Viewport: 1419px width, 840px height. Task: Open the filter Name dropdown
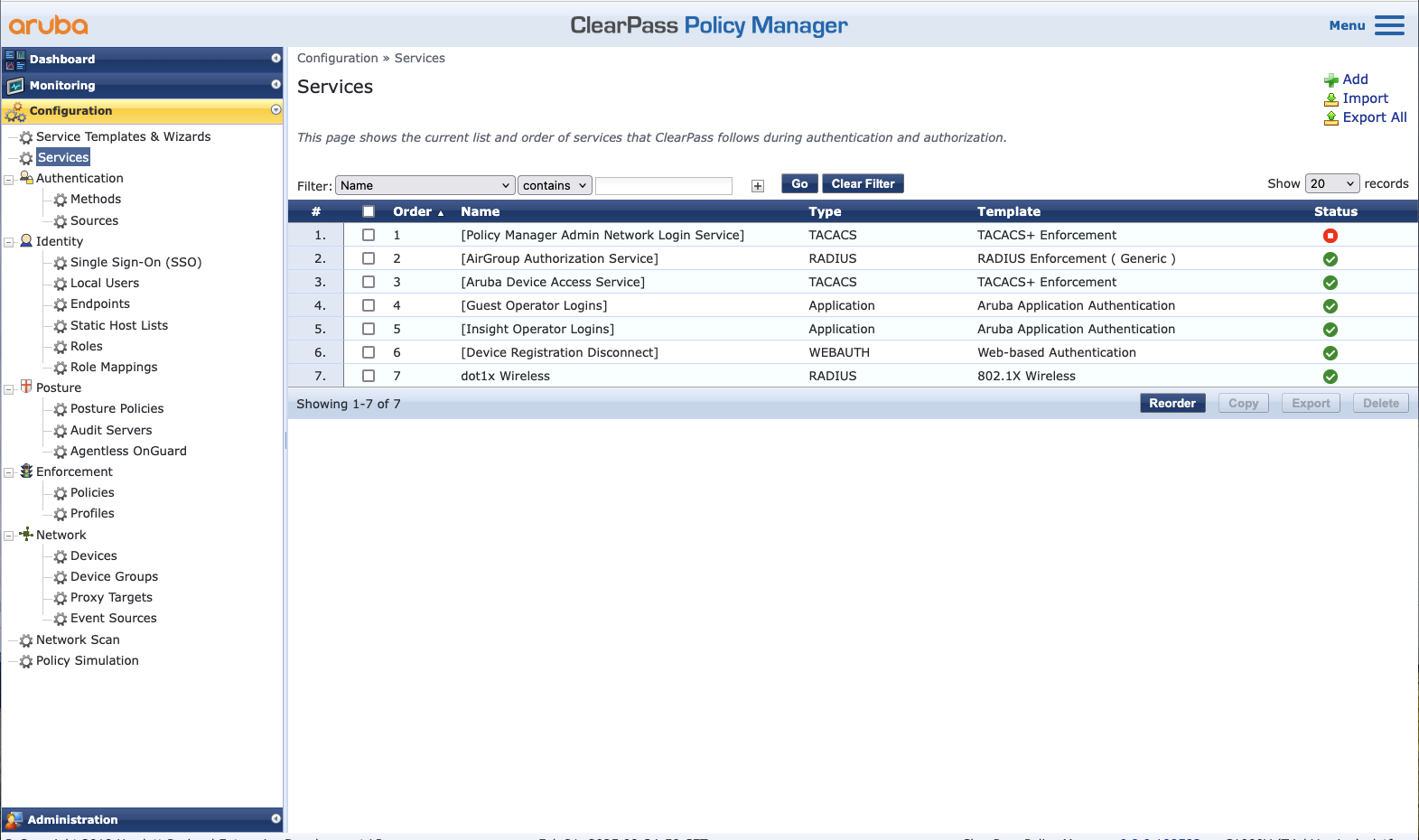pos(425,185)
